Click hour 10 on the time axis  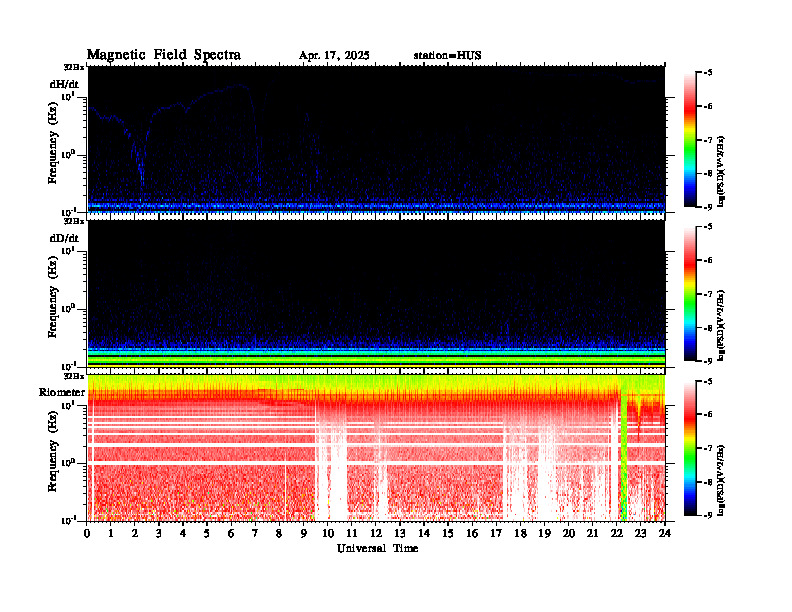328,533
